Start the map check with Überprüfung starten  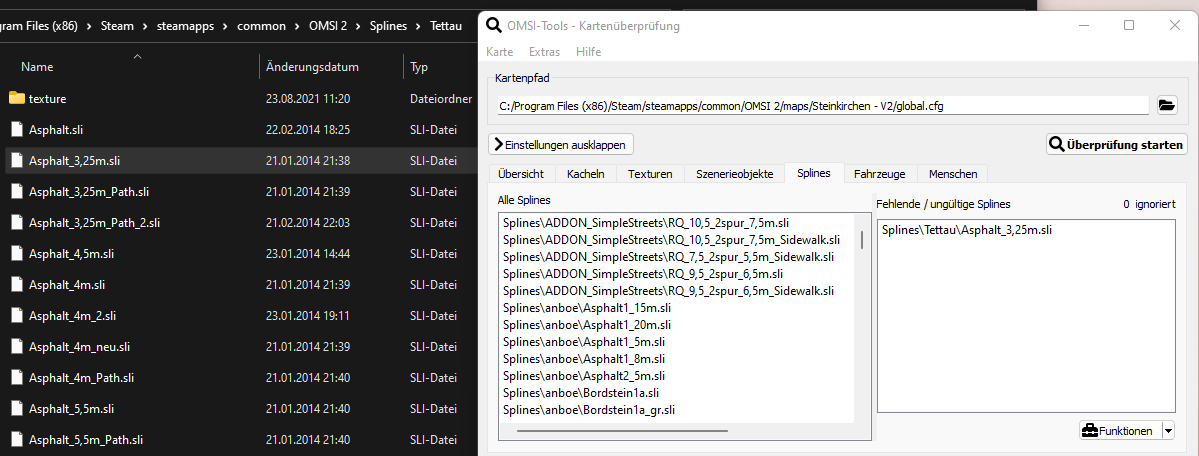click(x=1116, y=145)
